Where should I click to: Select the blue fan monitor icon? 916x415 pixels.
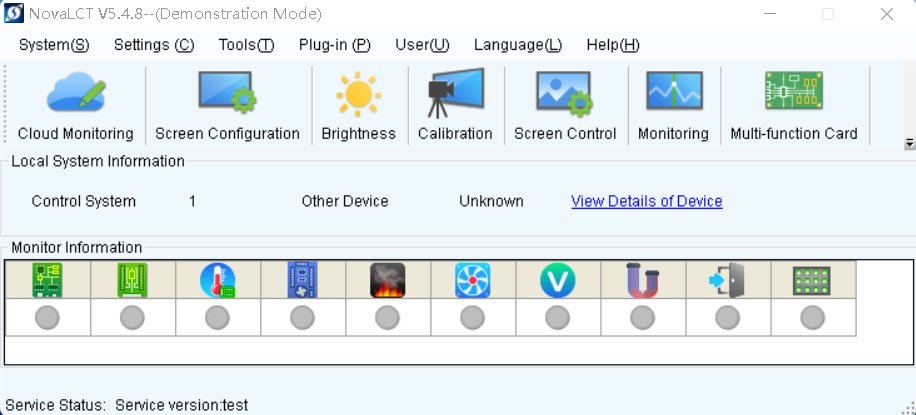[x=473, y=280]
